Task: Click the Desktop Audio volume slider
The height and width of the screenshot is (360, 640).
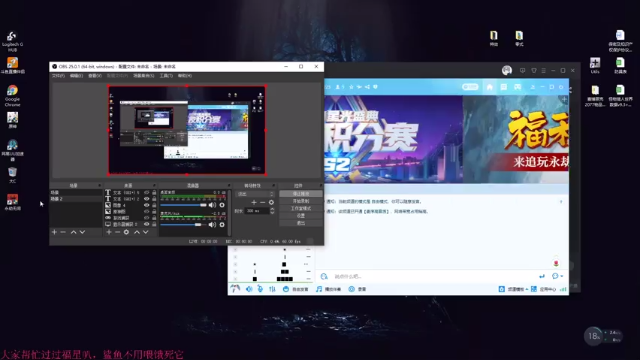Action: point(183,205)
